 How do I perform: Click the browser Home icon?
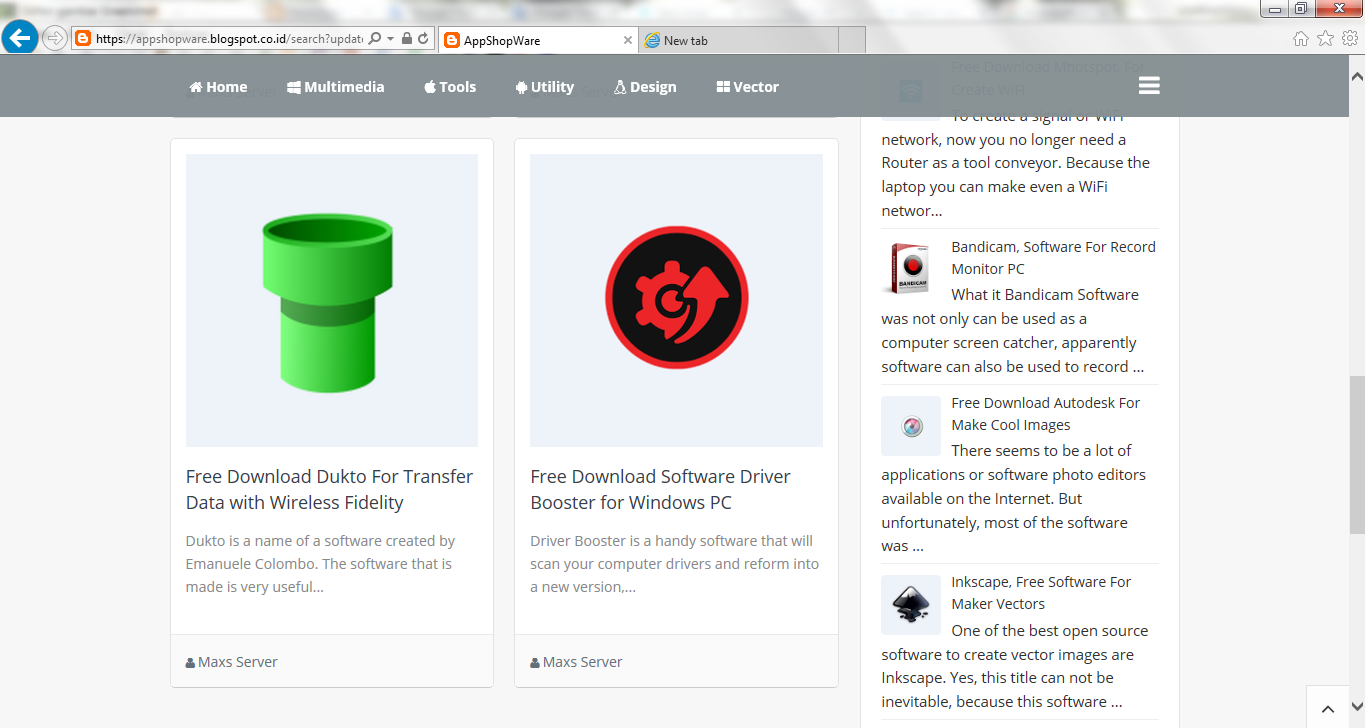(x=1300, y=39)
